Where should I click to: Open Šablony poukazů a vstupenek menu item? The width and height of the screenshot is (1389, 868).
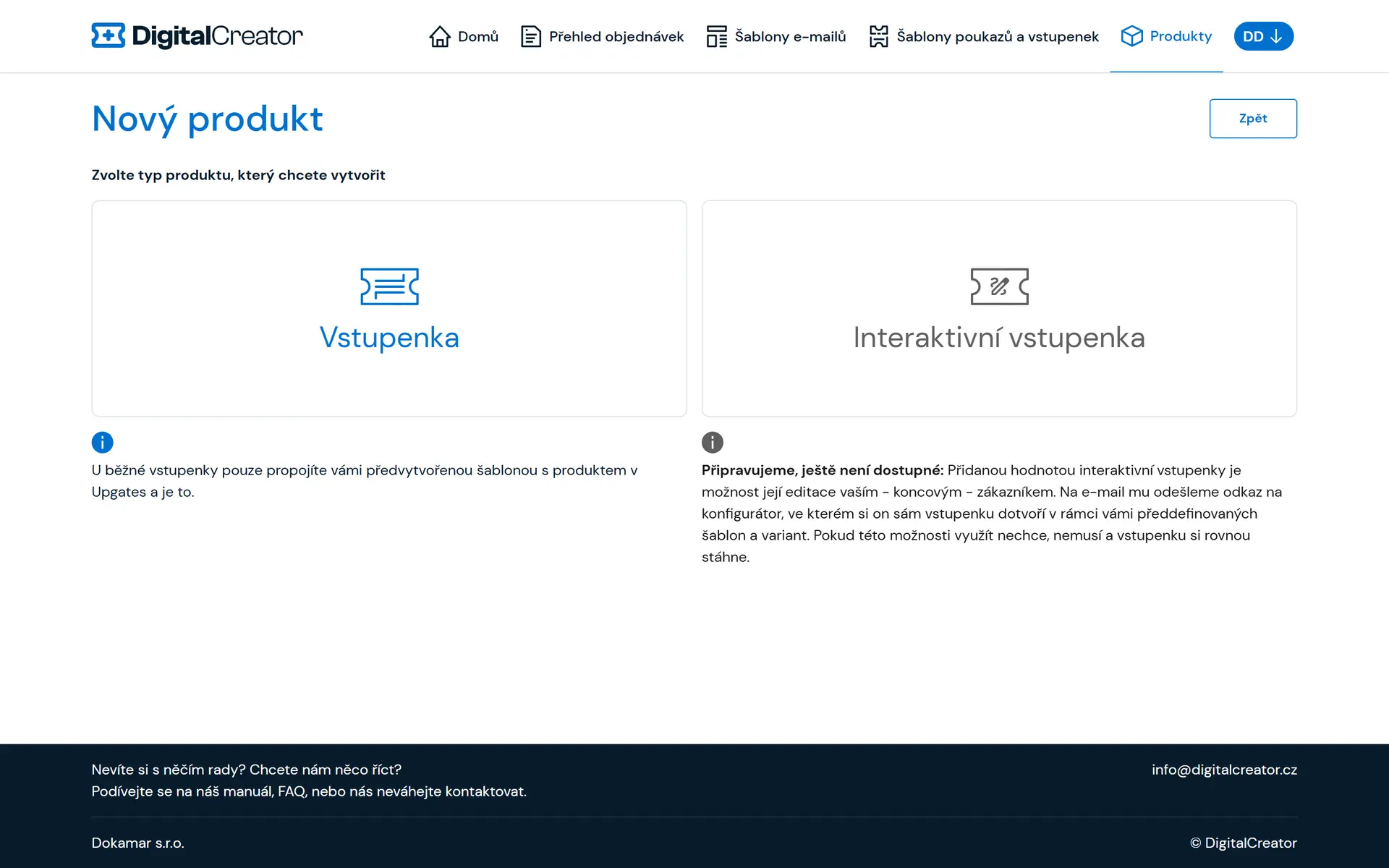(984, 36)
